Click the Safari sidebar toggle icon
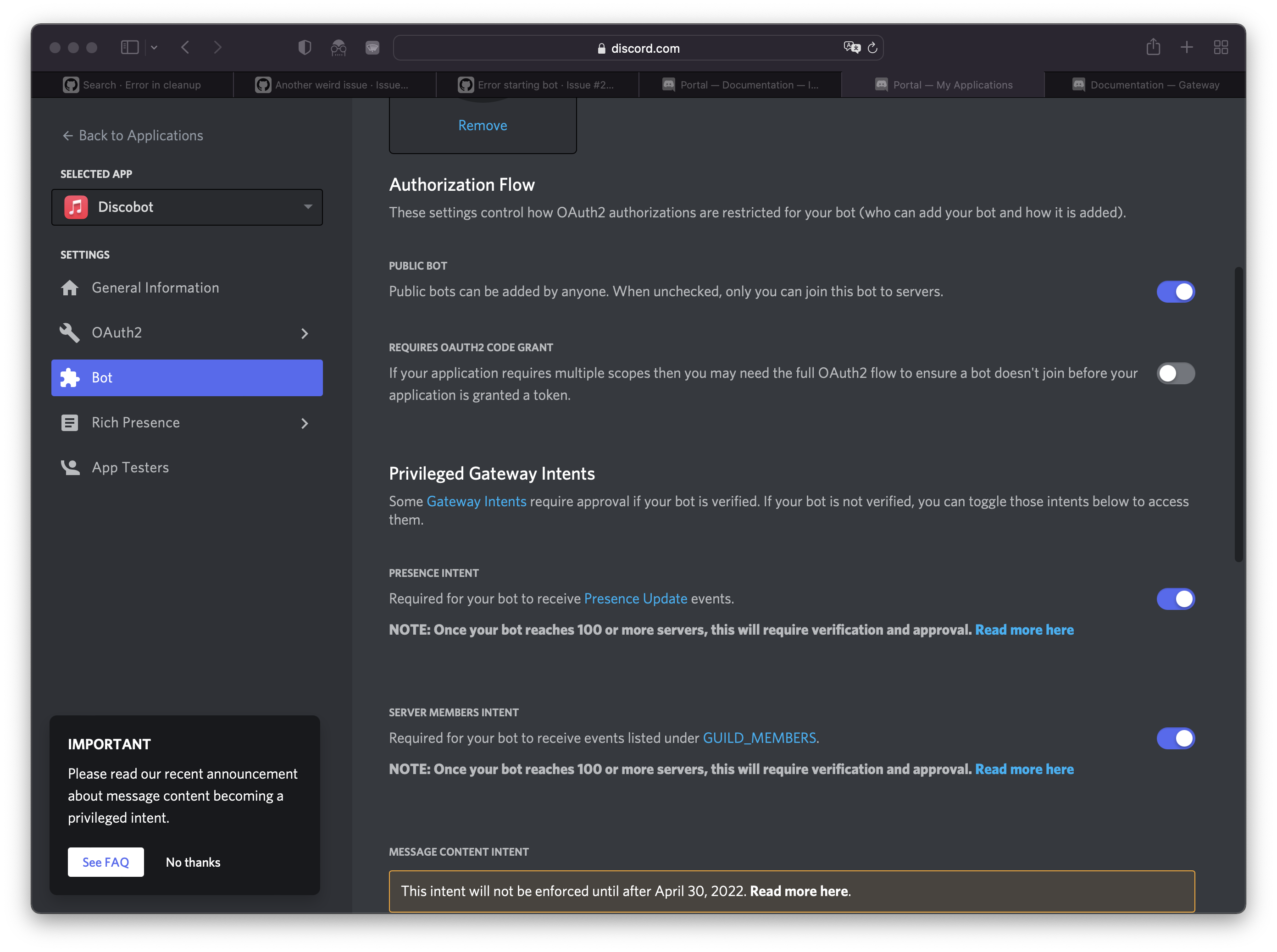The image size is (1277, 952). click(x=130, y=47)
